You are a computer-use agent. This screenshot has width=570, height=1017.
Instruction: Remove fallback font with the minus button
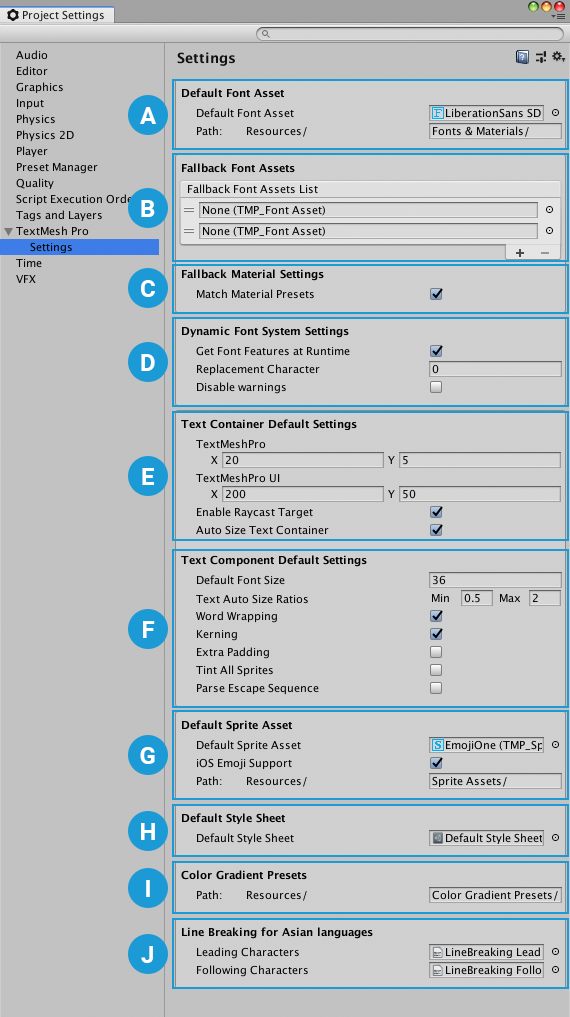[x=545, y=253]
